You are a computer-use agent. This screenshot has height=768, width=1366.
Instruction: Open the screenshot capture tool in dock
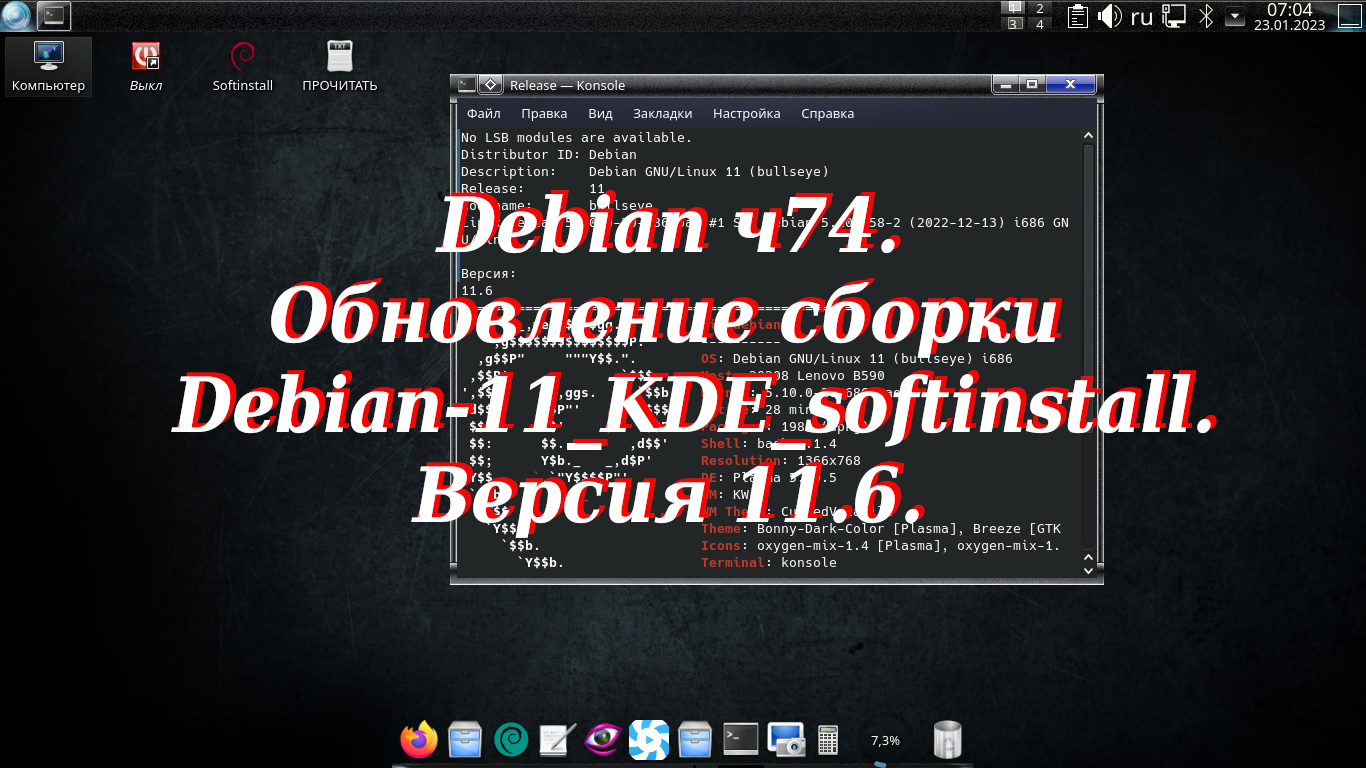pyautogui.click(x=787, y=740)
